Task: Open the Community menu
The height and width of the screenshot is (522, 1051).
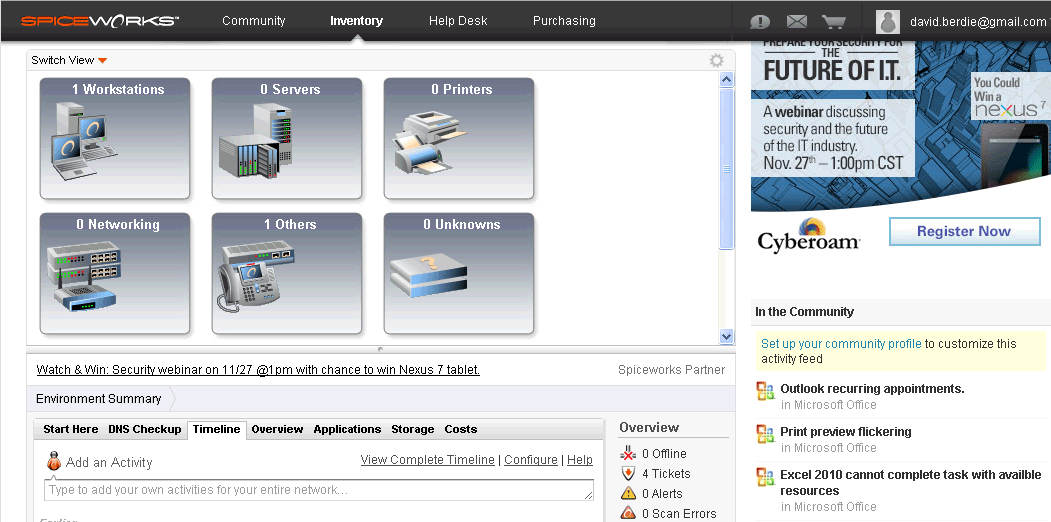Action: pos(253,21)
